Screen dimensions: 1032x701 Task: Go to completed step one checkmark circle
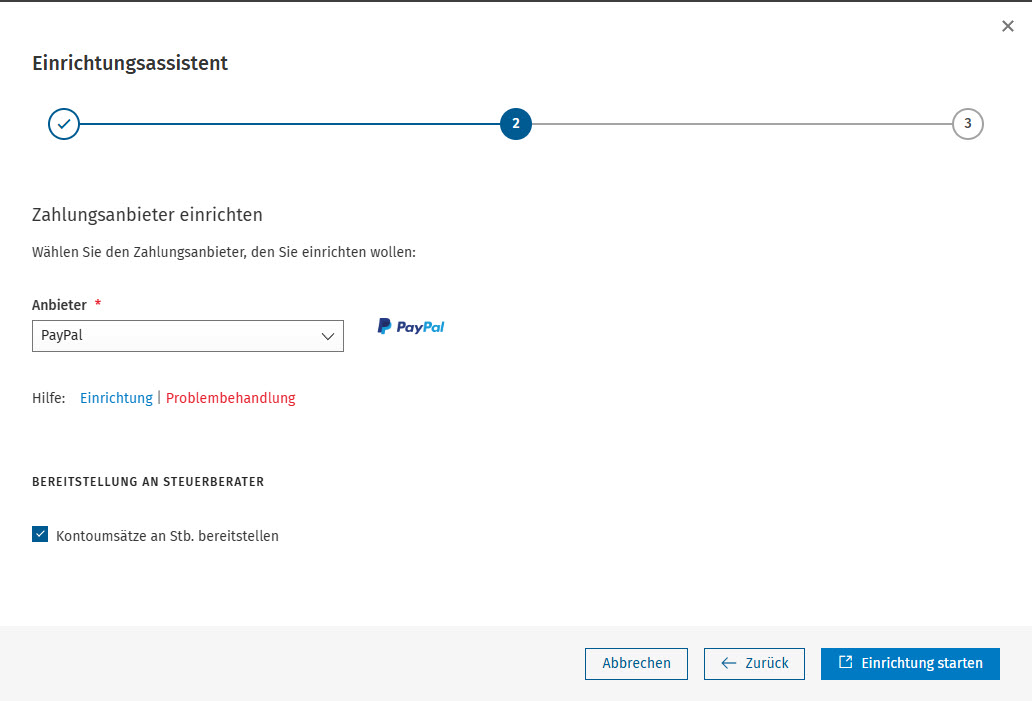pos(64,124)
